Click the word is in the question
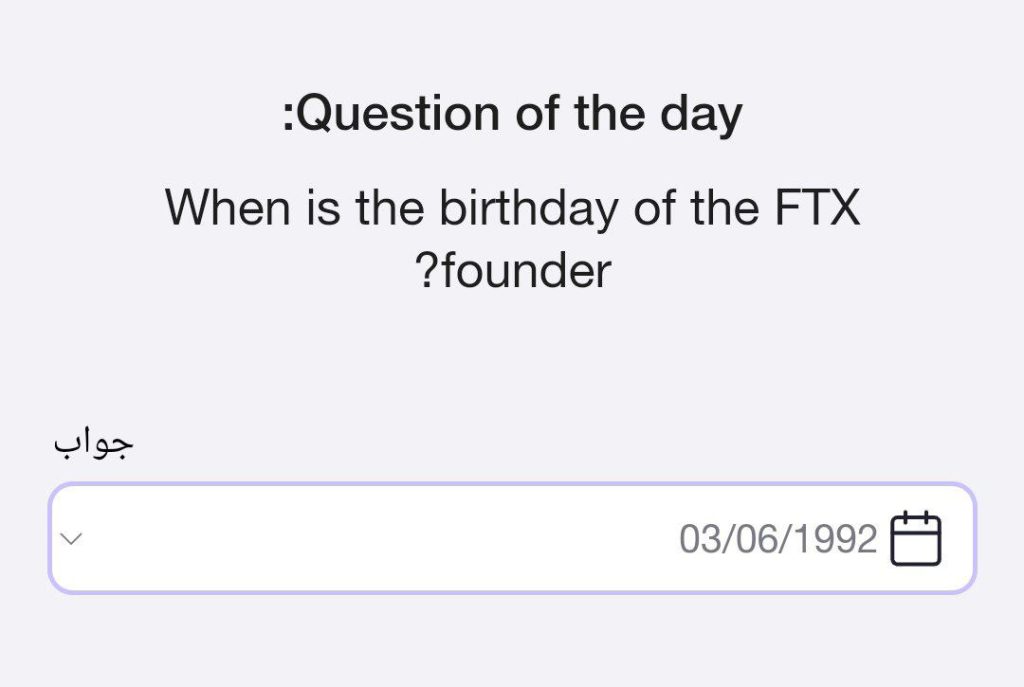1024x687 pixels. pos(323,208)
